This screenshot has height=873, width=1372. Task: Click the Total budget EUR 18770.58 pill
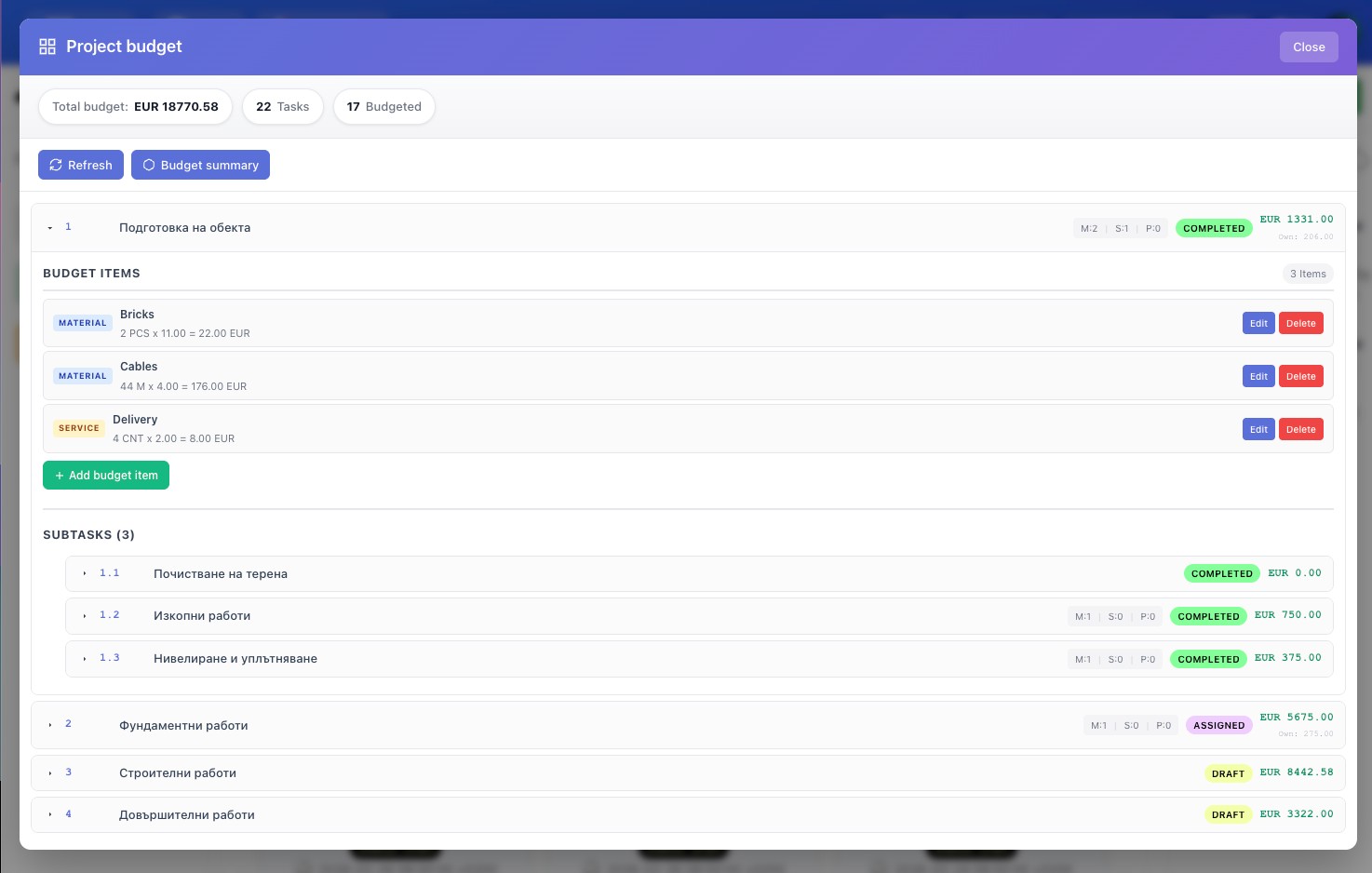point(135,106)
